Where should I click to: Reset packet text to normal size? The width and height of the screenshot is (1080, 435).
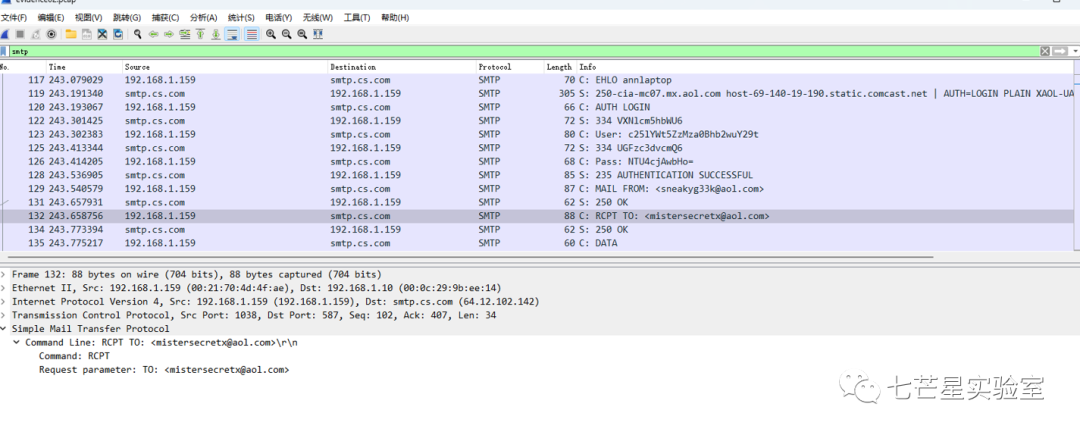pyautogui.click(x=302, y=34)
